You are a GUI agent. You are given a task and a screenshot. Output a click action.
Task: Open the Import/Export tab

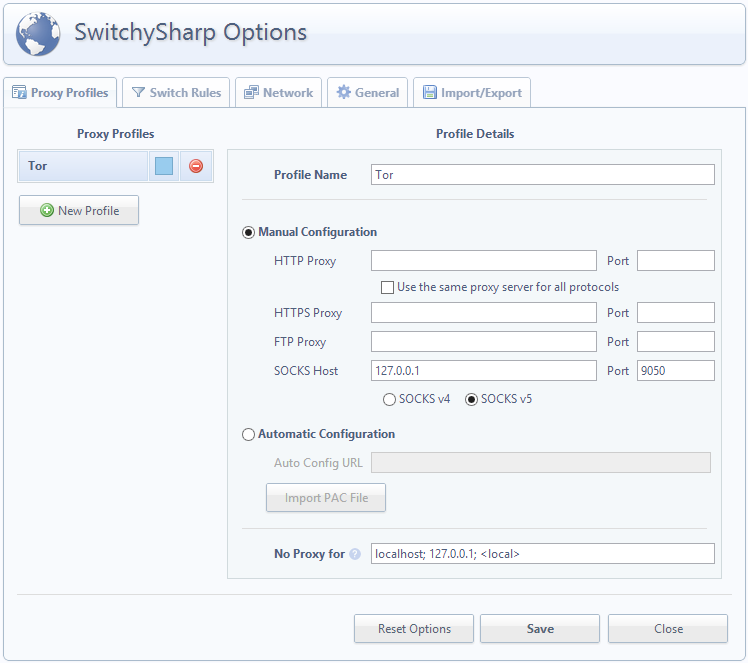(472, 93)
